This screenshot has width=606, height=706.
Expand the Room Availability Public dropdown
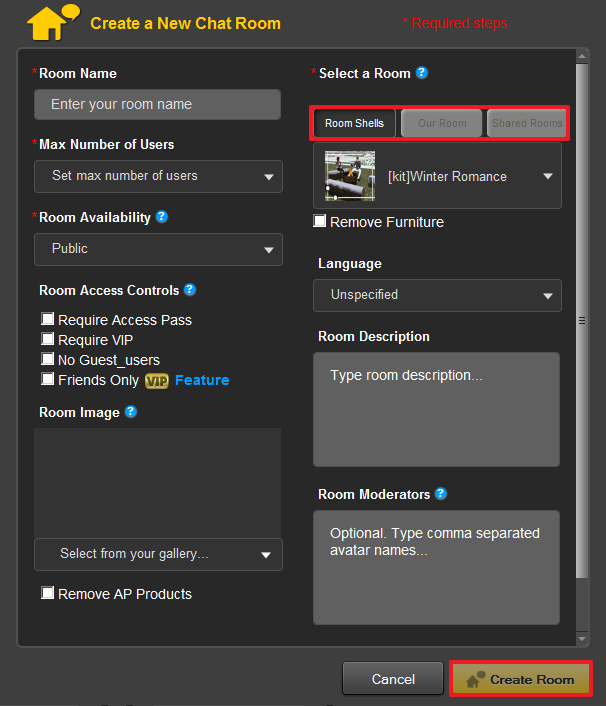[158, 249]
